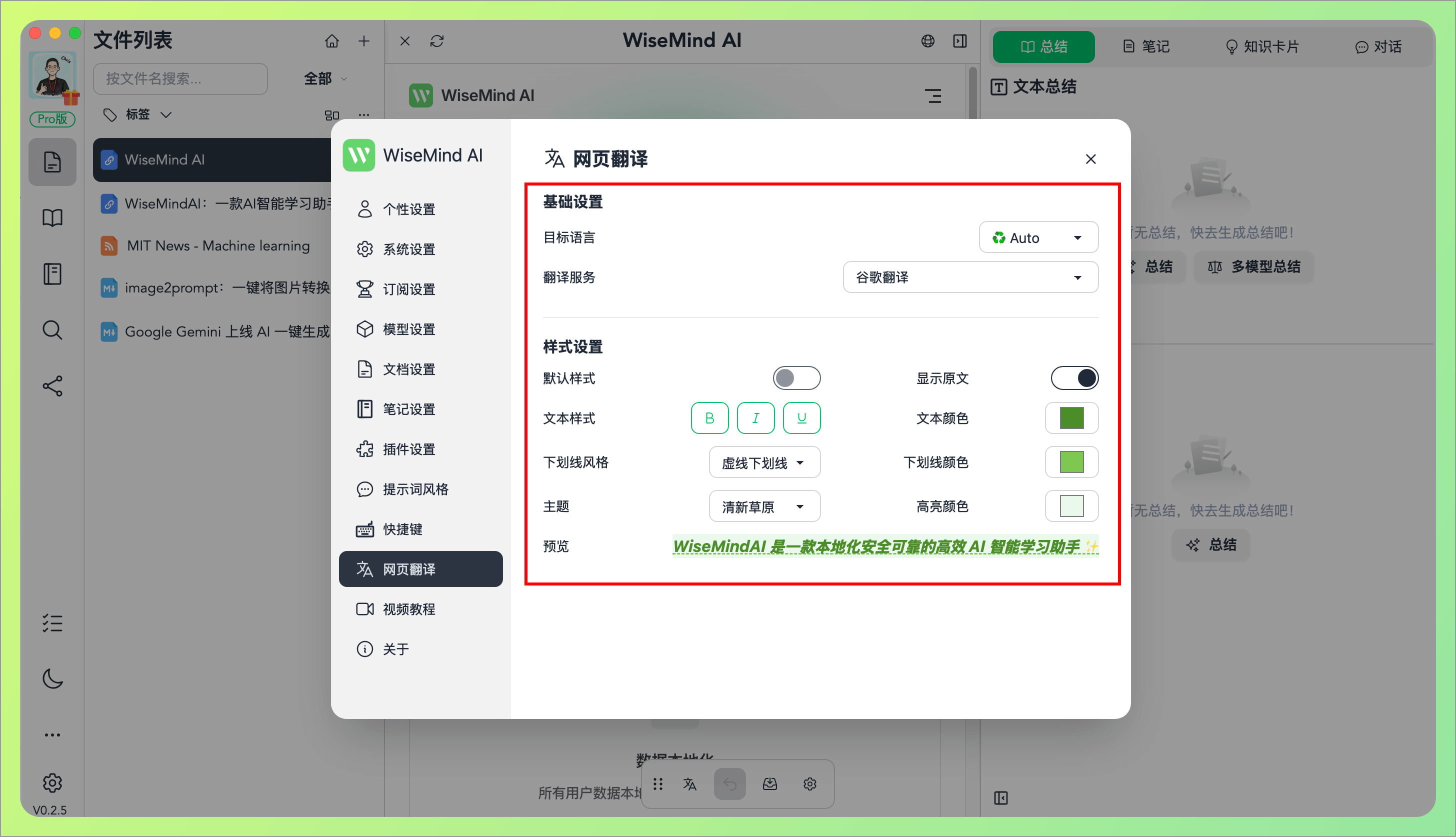Enable the 默认样式 toggle
Screen dimensions: 1456x837
pos(796,377)
